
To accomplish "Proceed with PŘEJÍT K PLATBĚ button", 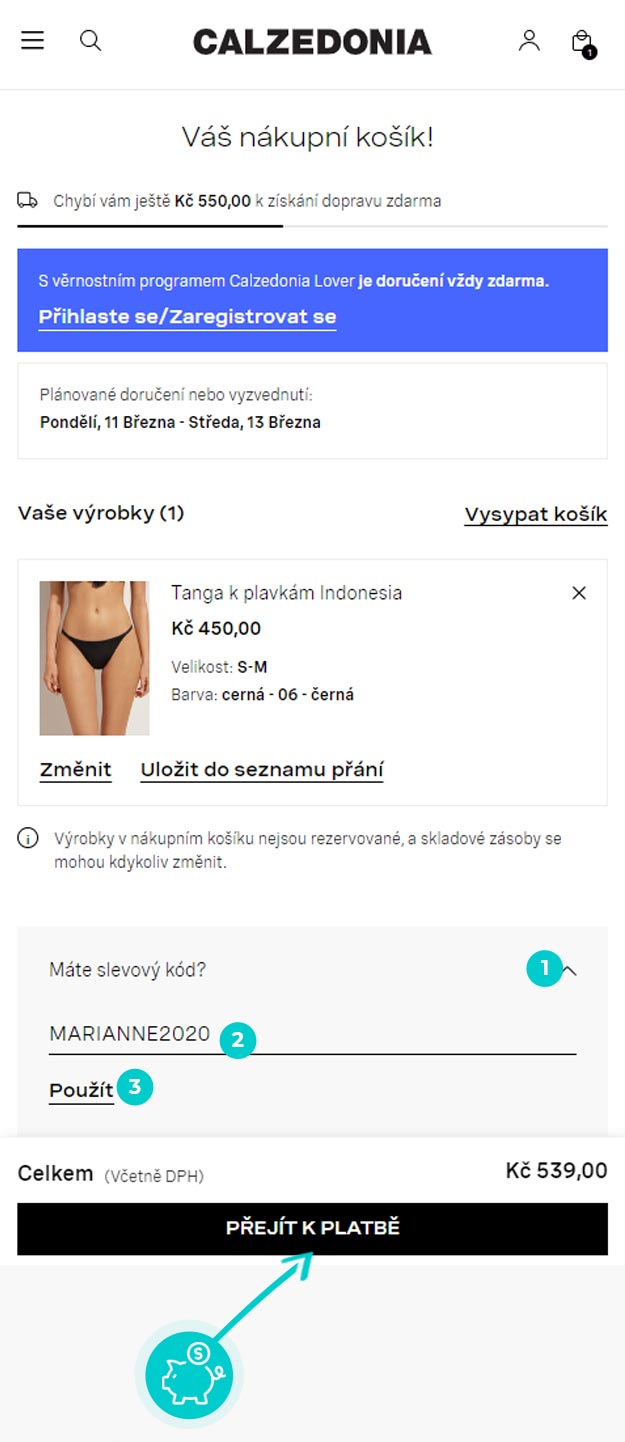I will [312, 1228].
